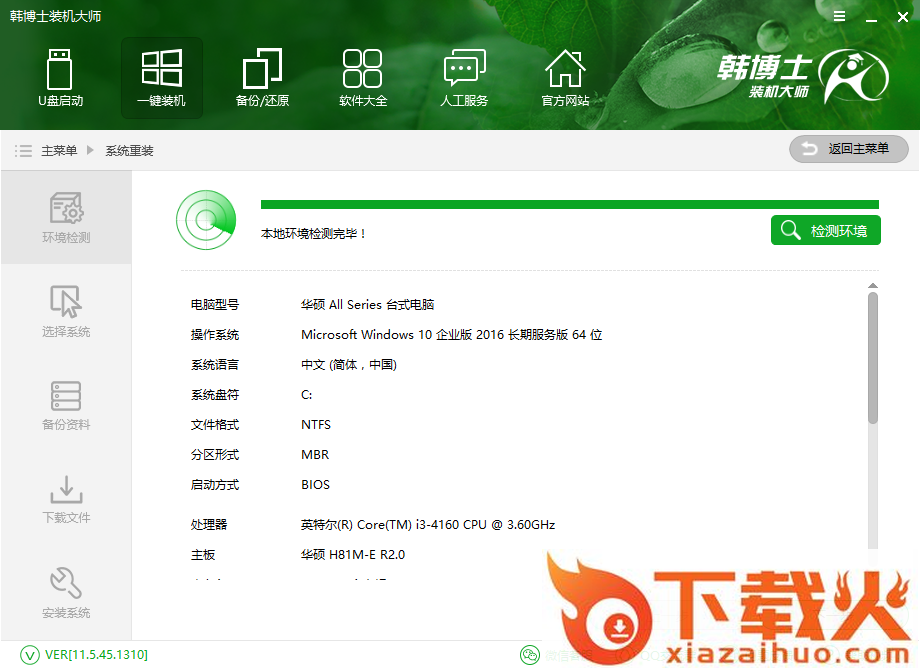This screenshot has width=920, height=670.
Task: Click the green detection progress bar
Action: (570, 204)
